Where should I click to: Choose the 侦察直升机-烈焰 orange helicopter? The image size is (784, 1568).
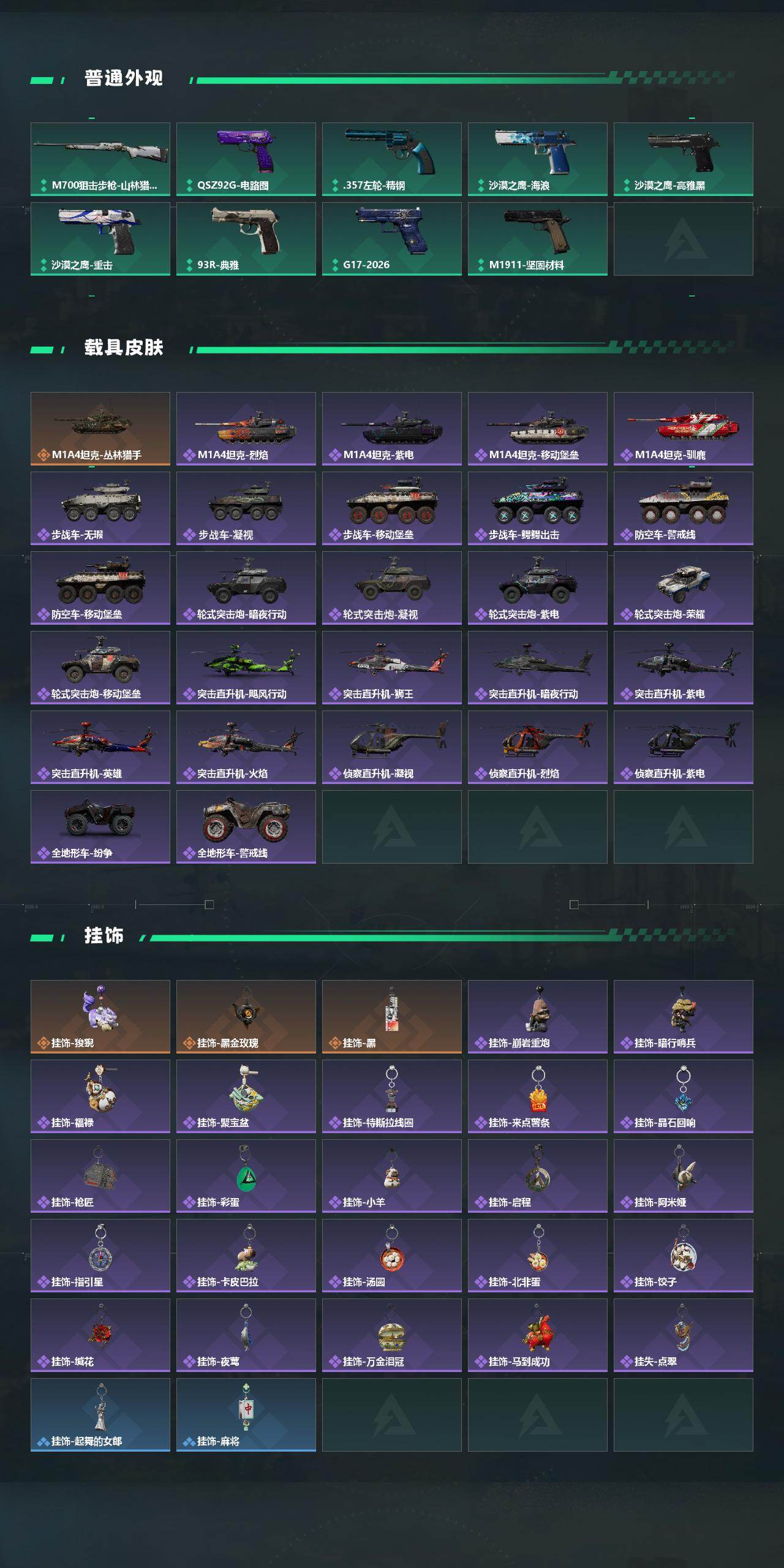point(538,747)
